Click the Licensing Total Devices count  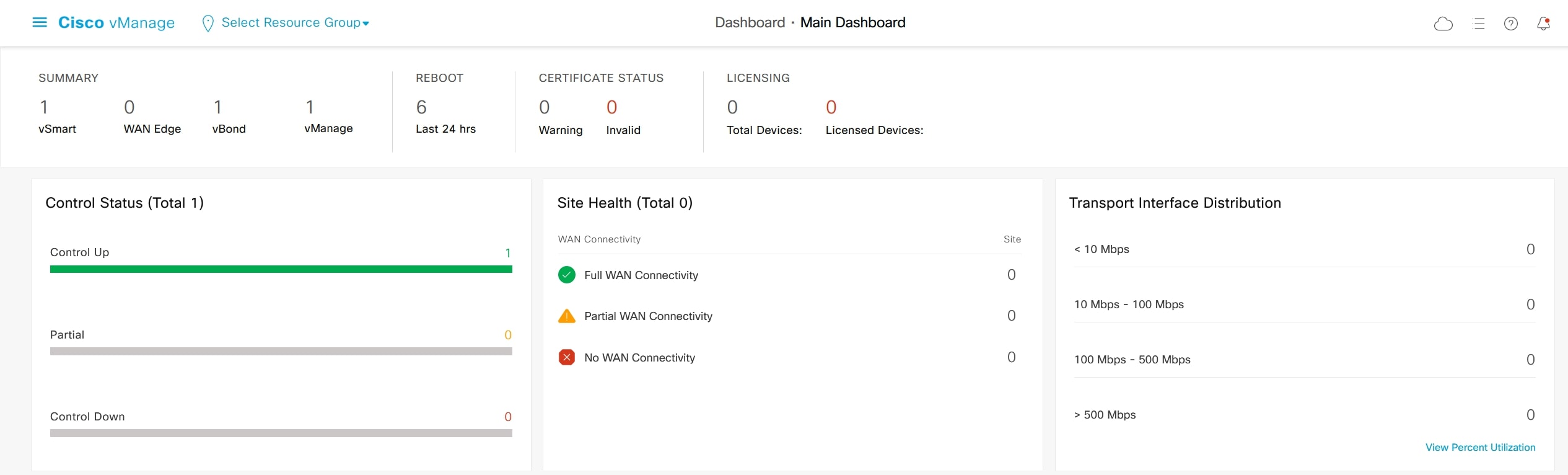tap(732, 107)
